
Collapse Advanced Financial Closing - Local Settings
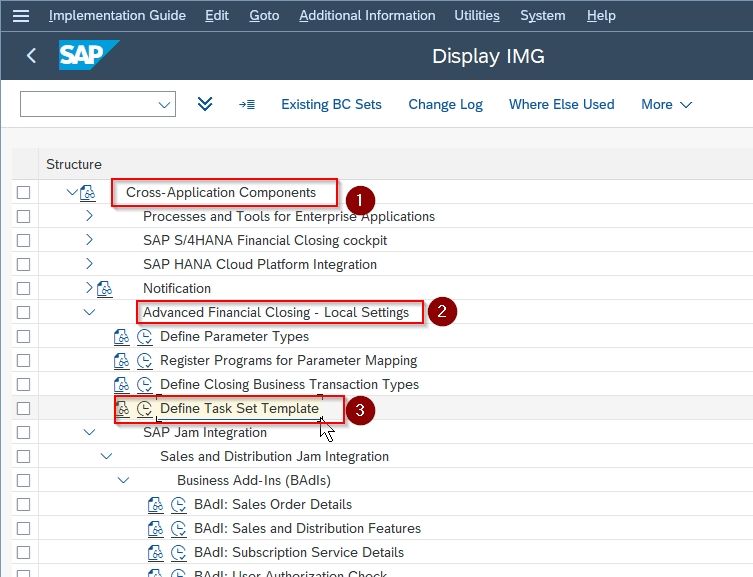(x=89, y=313)
